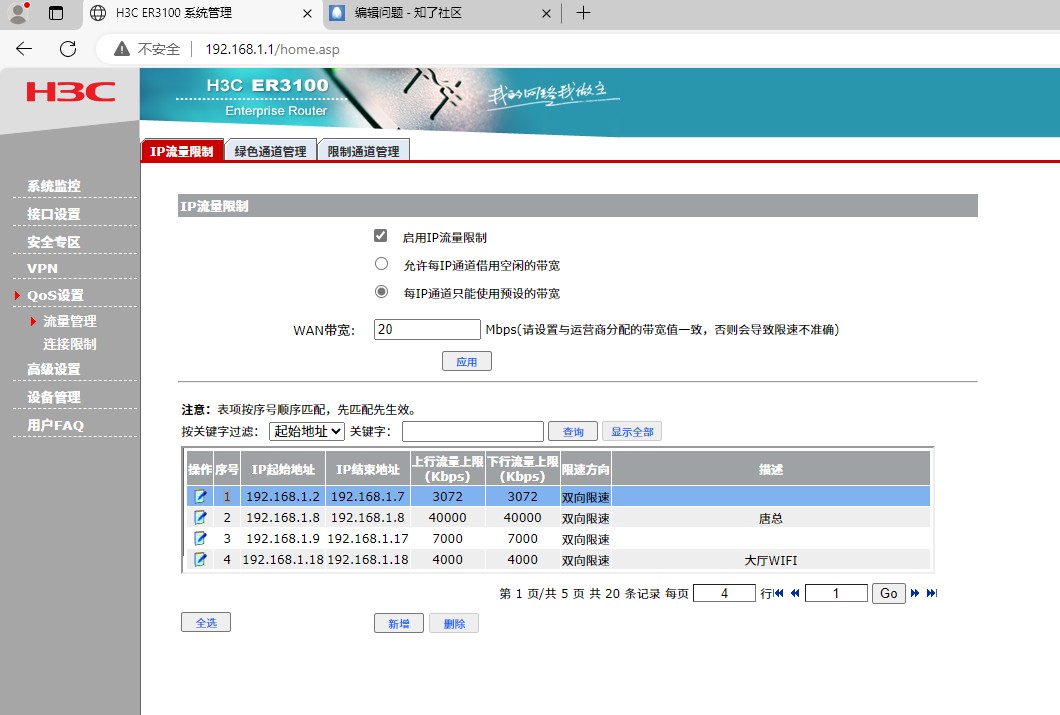Viewport: 1060px width, 715px height.
Task: Click the browser back arrow
Action: (24, 49)
